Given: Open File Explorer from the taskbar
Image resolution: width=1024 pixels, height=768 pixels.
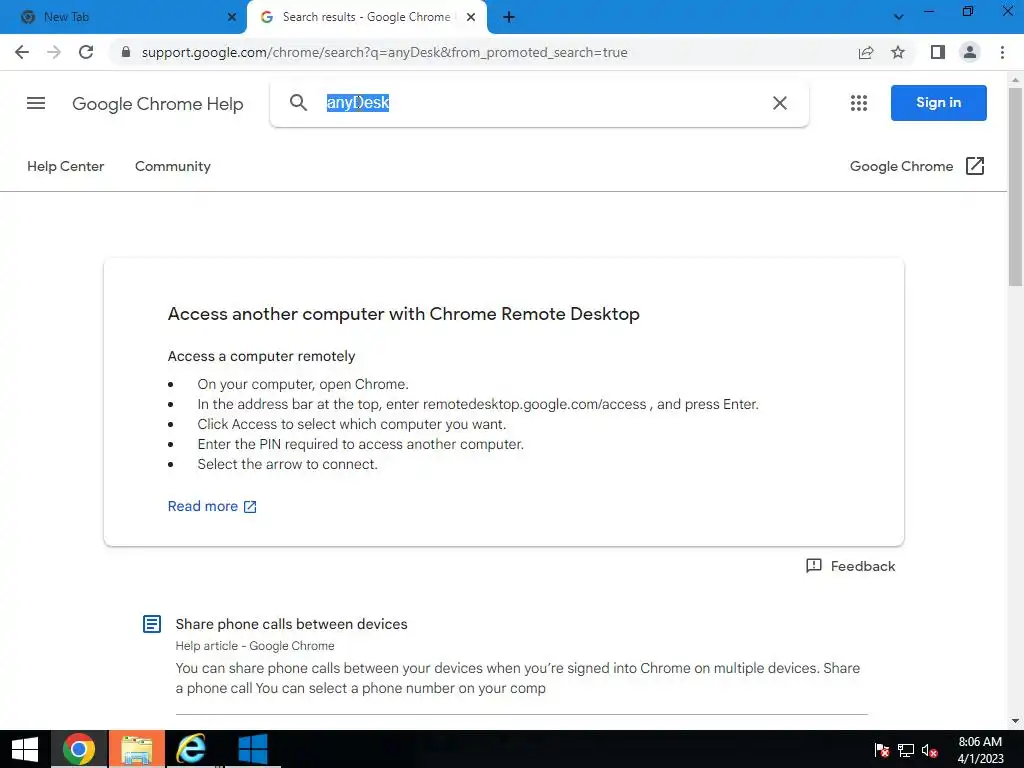Looking at the screenshot, I should (x=136, y=749).
